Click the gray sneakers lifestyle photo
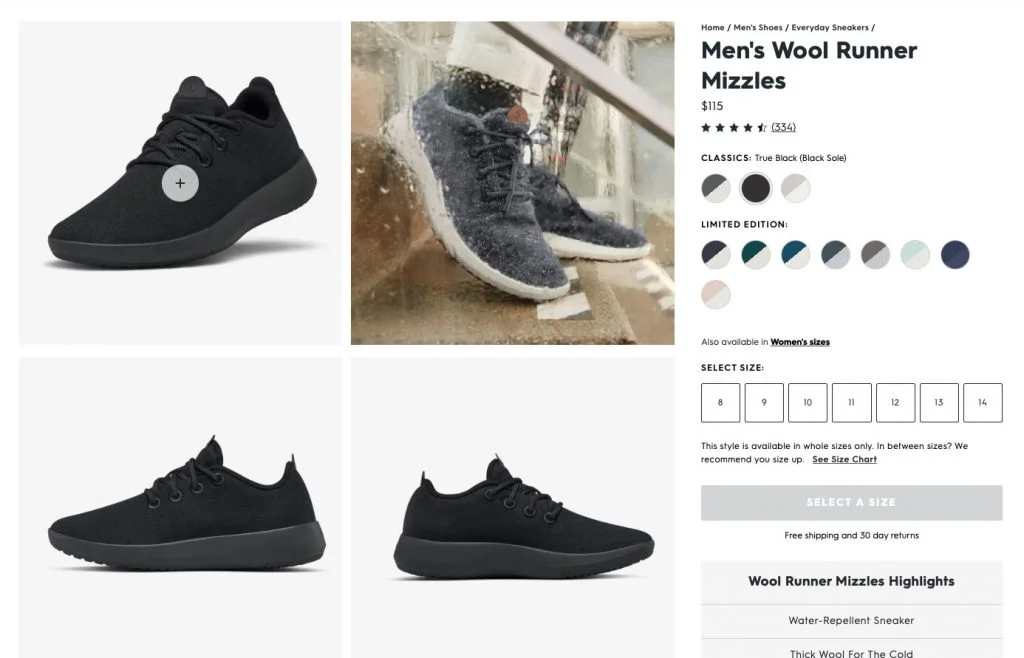1024x658 pixels. coord(512,183)
